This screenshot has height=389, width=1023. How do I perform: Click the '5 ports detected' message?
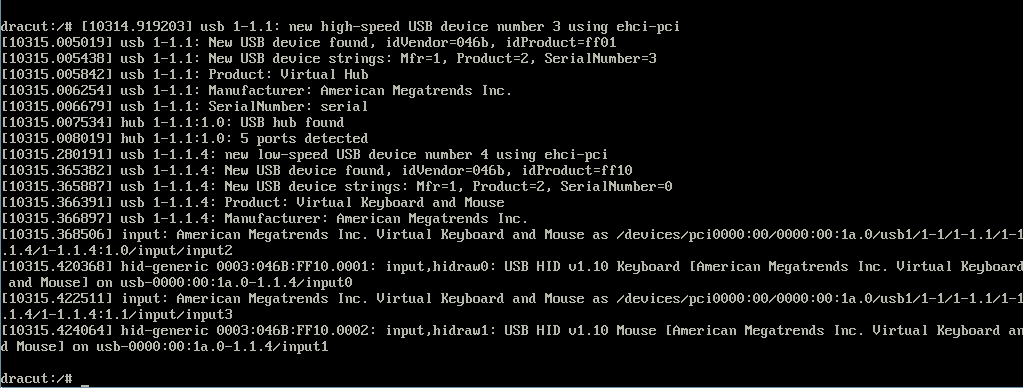(x=304, y=138)
